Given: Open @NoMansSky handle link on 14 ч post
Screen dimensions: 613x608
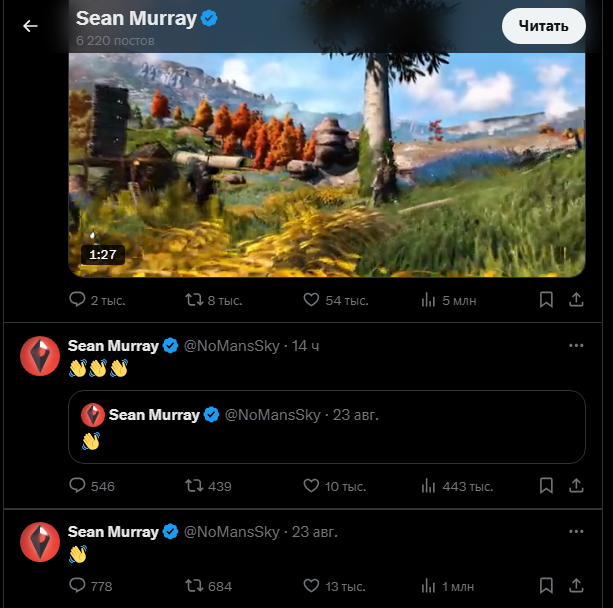Looking at the screenshot, I should [232, 346].
